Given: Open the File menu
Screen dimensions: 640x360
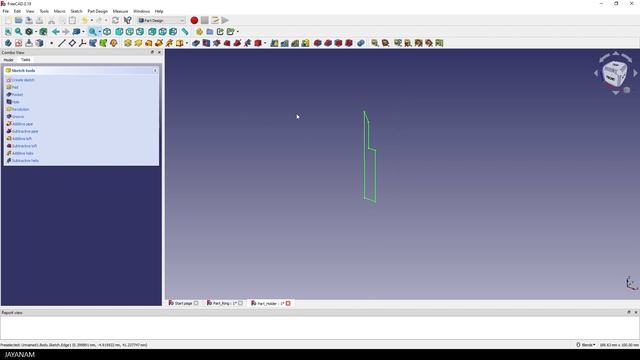Looking at the screenshot, I should click(x=6, y=11).
